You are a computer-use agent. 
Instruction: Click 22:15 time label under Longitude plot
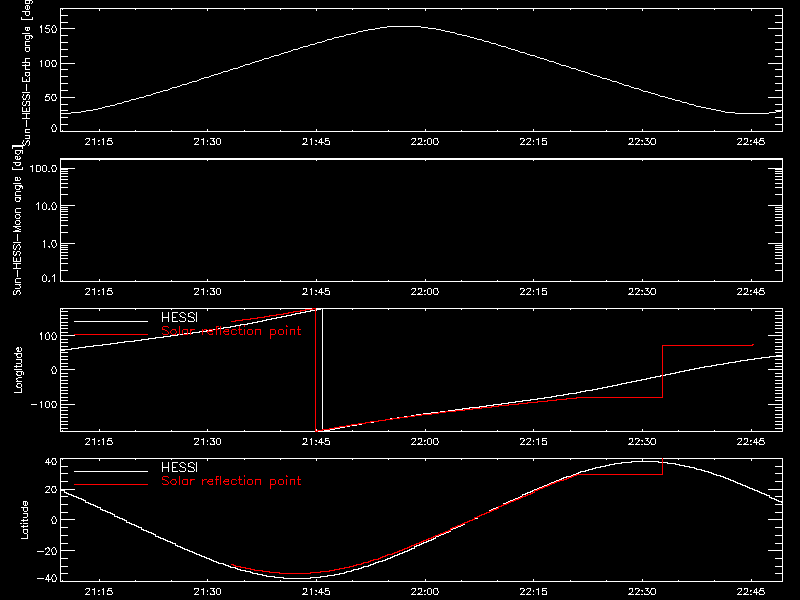coord(533,442)
